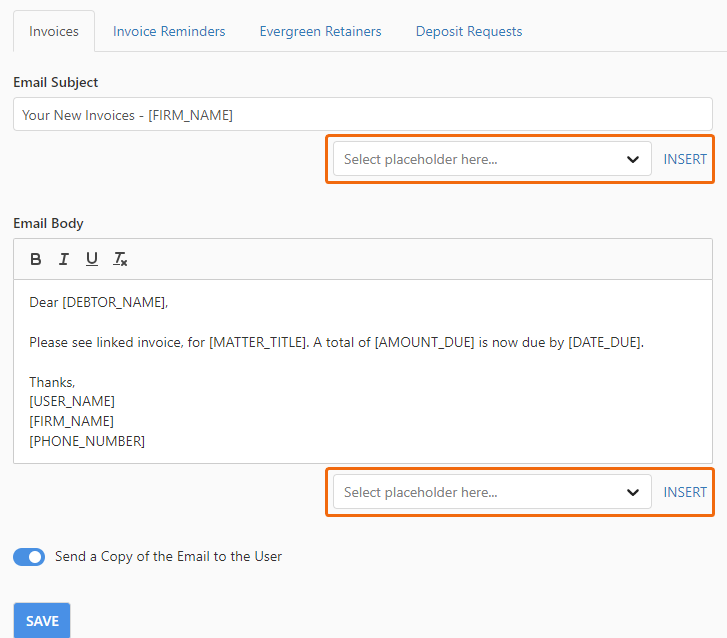Clear text formatting in the editor toolbar
Viewport: 727px width, 638px height.
click(120, 259)
